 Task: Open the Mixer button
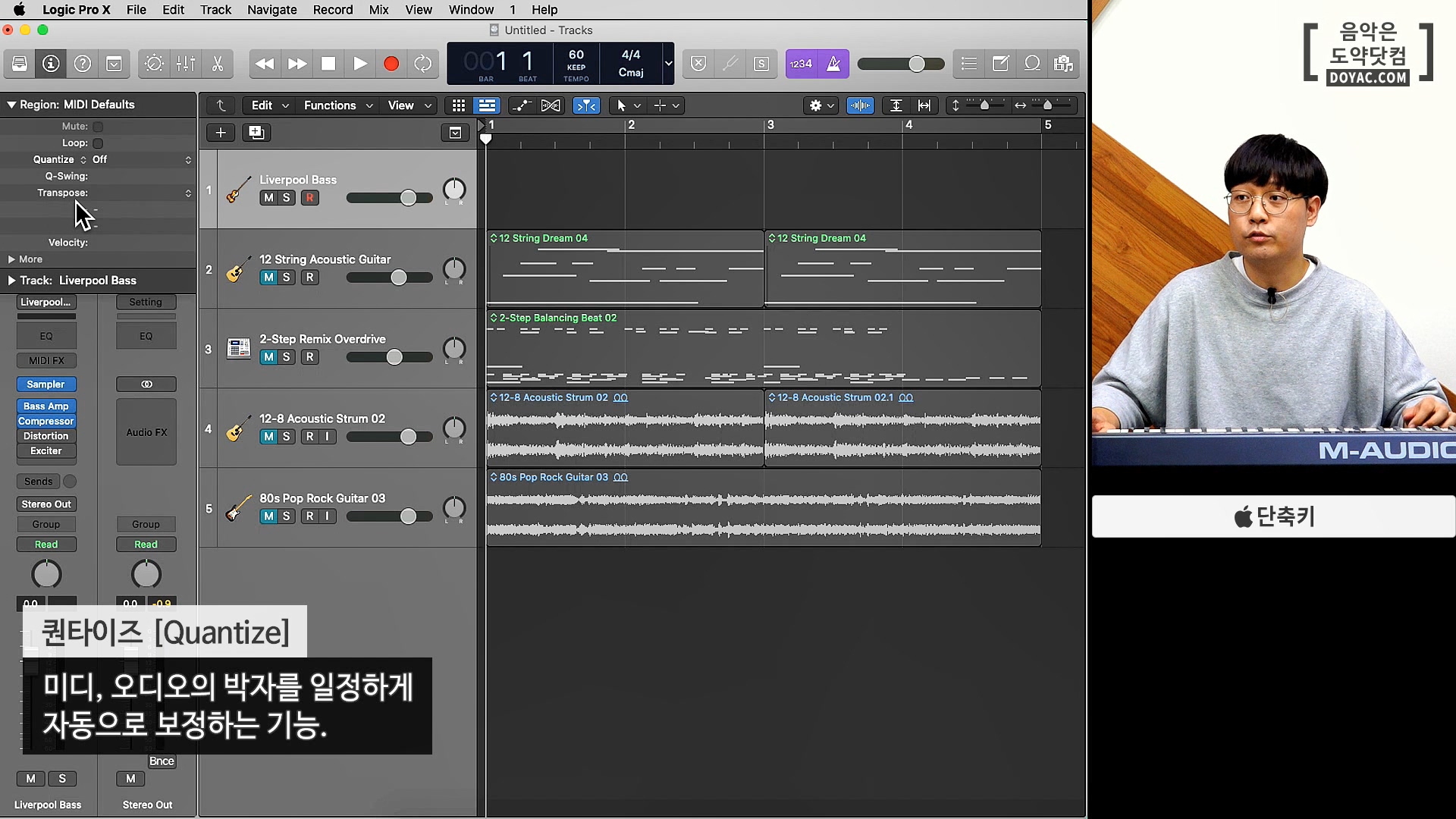[186, 64]
